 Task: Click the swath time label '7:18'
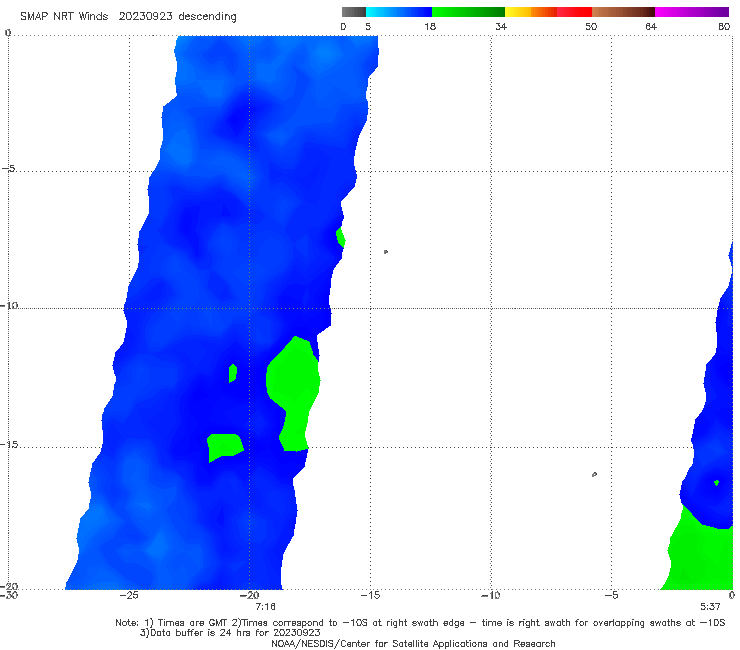(265, 607)
